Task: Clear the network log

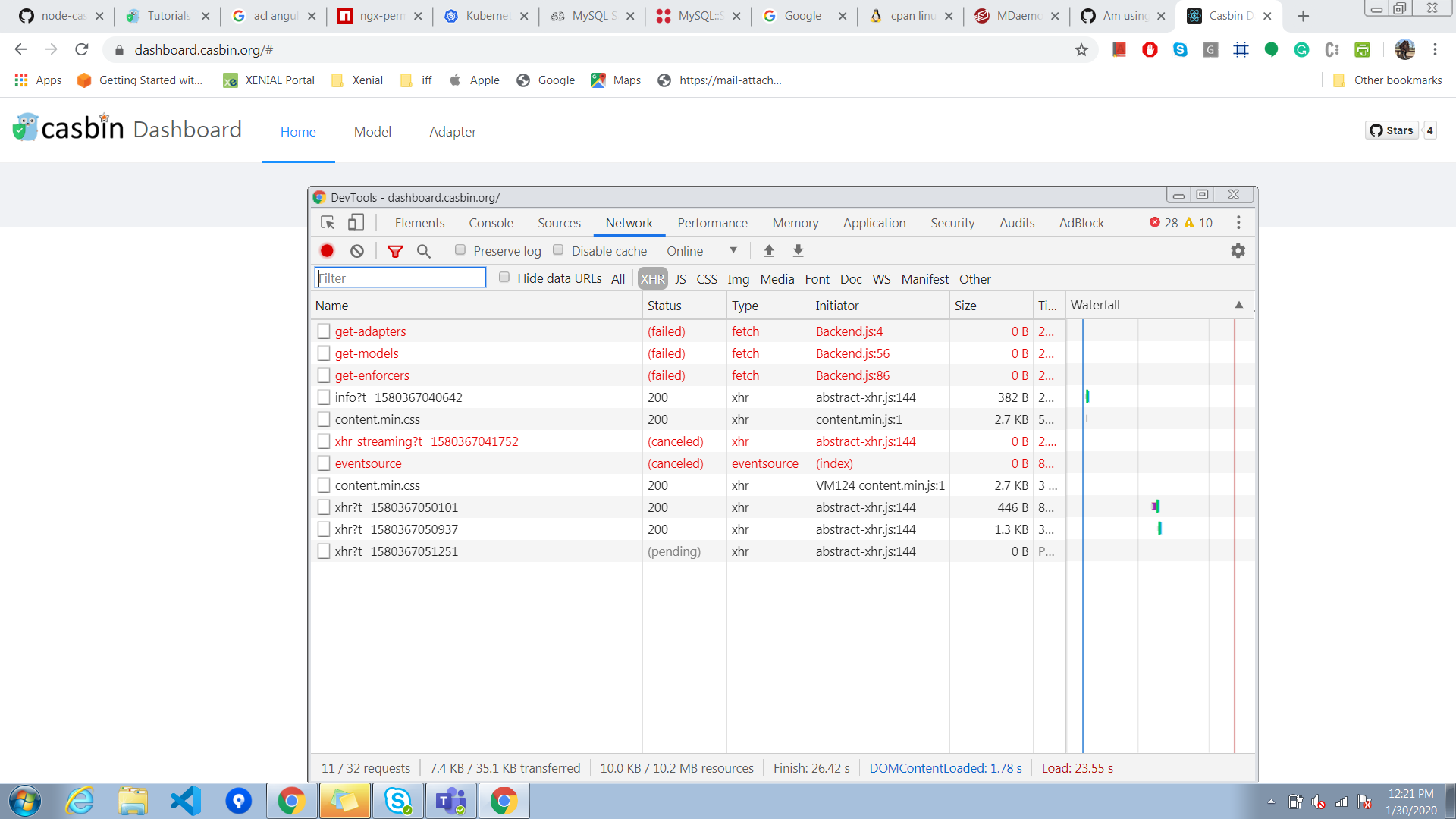Action: (356, 250)
